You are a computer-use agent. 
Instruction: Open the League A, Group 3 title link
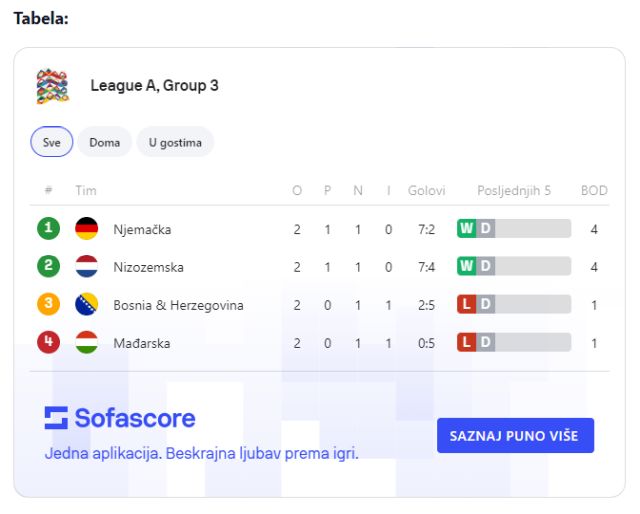(154, 86)
